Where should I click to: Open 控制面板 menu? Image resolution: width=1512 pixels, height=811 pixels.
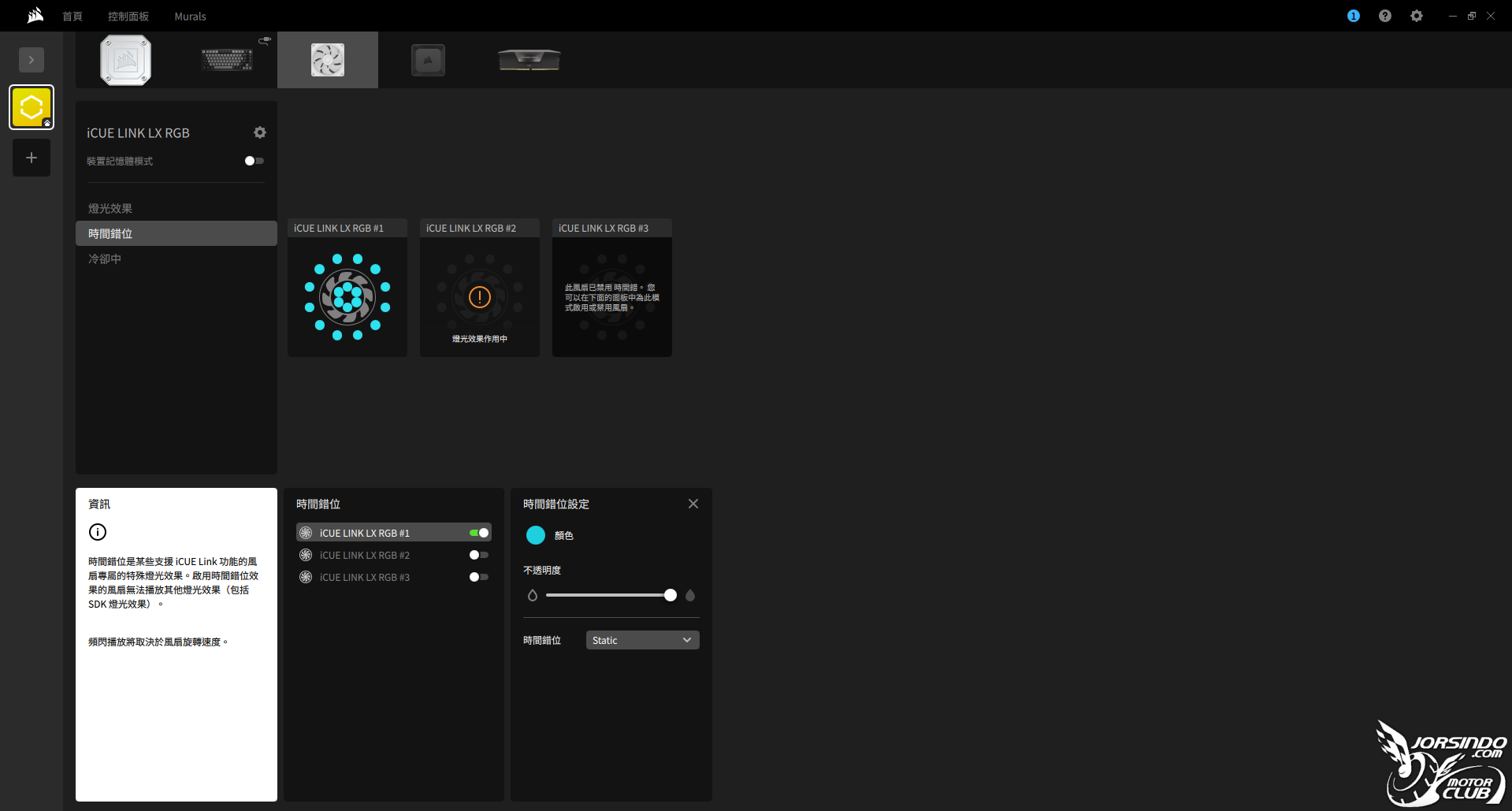128,17
